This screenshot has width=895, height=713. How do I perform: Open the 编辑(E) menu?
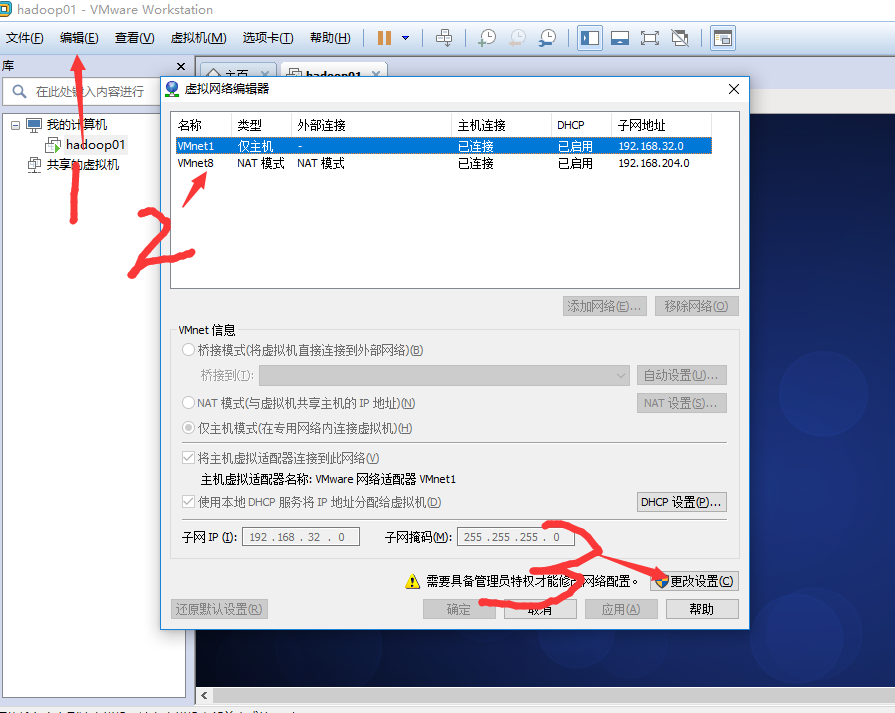tap(79, 38)
